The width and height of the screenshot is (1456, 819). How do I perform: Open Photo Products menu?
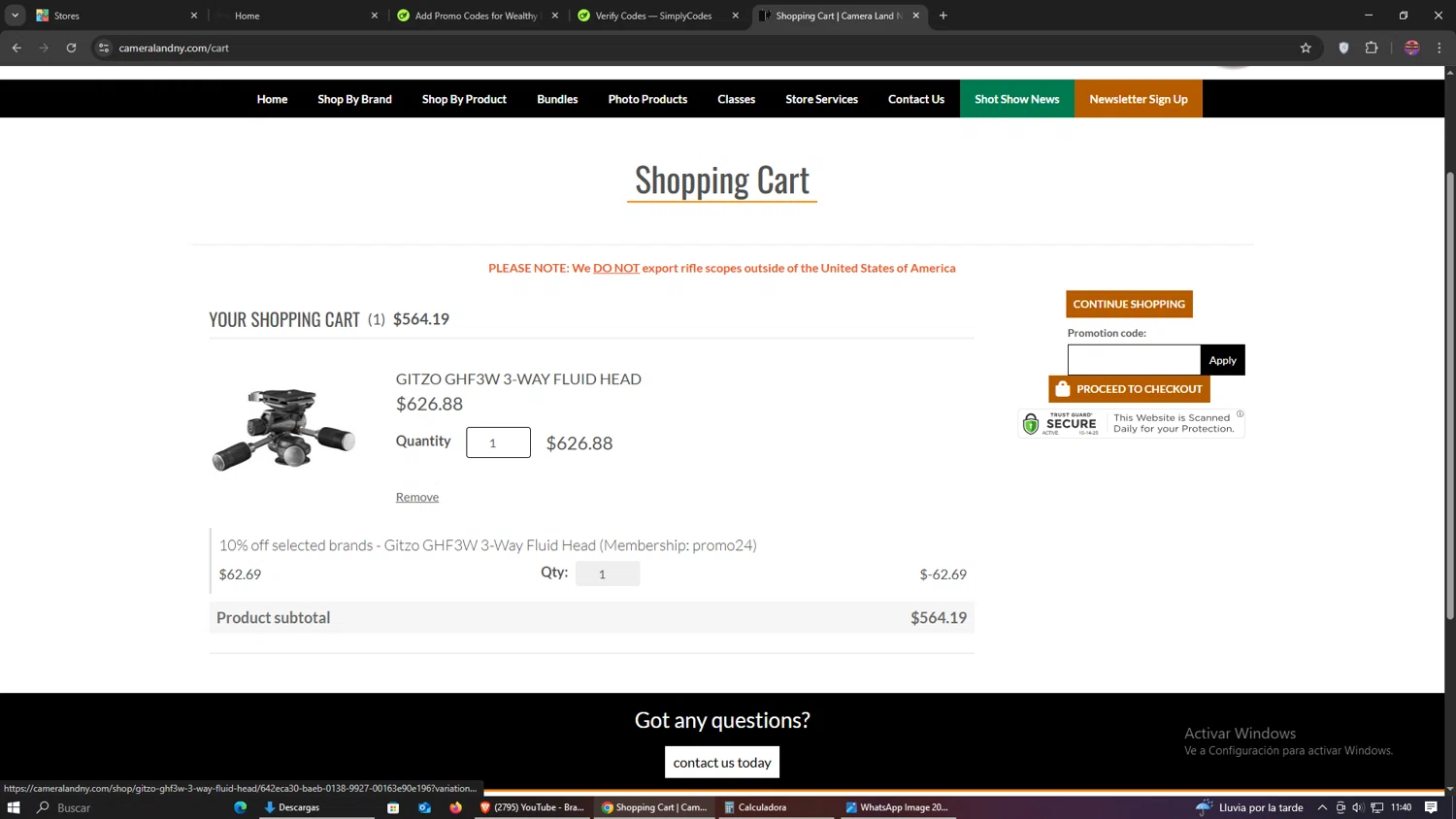[x=647, y=99]
